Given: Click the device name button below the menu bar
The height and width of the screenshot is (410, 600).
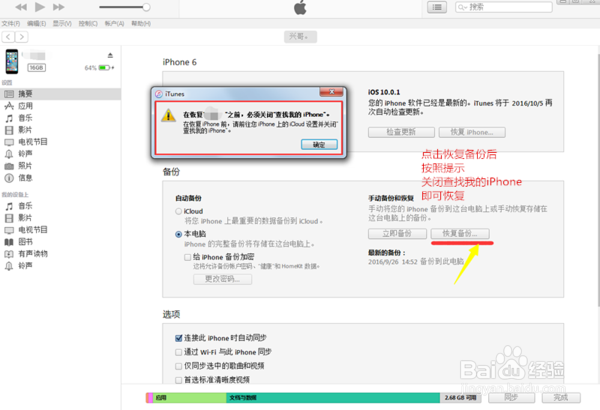Looking at the screenshot, I should (x=300, y=37).
